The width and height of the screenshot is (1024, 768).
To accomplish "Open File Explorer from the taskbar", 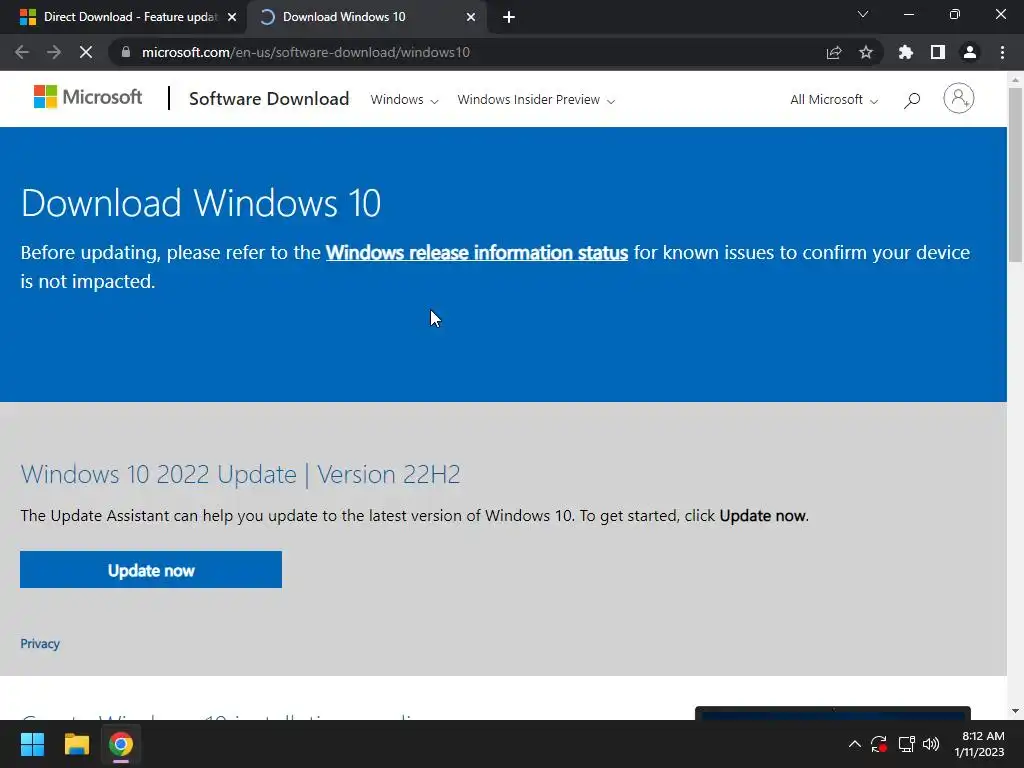I will [x=76, y=744].
